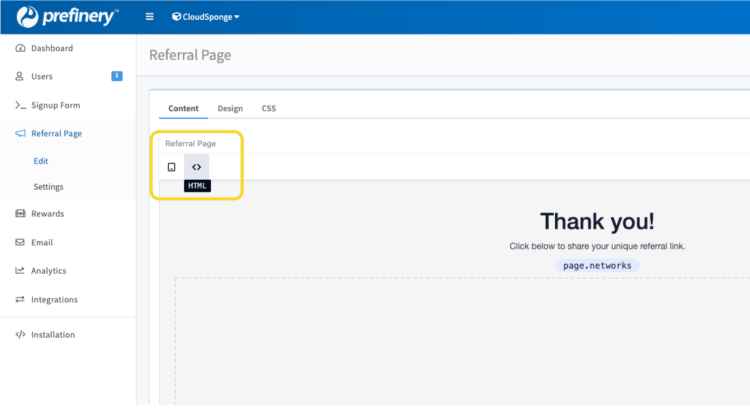Open the HTML code view icon
The image size is (750, 410).
(x=197, y=167)
